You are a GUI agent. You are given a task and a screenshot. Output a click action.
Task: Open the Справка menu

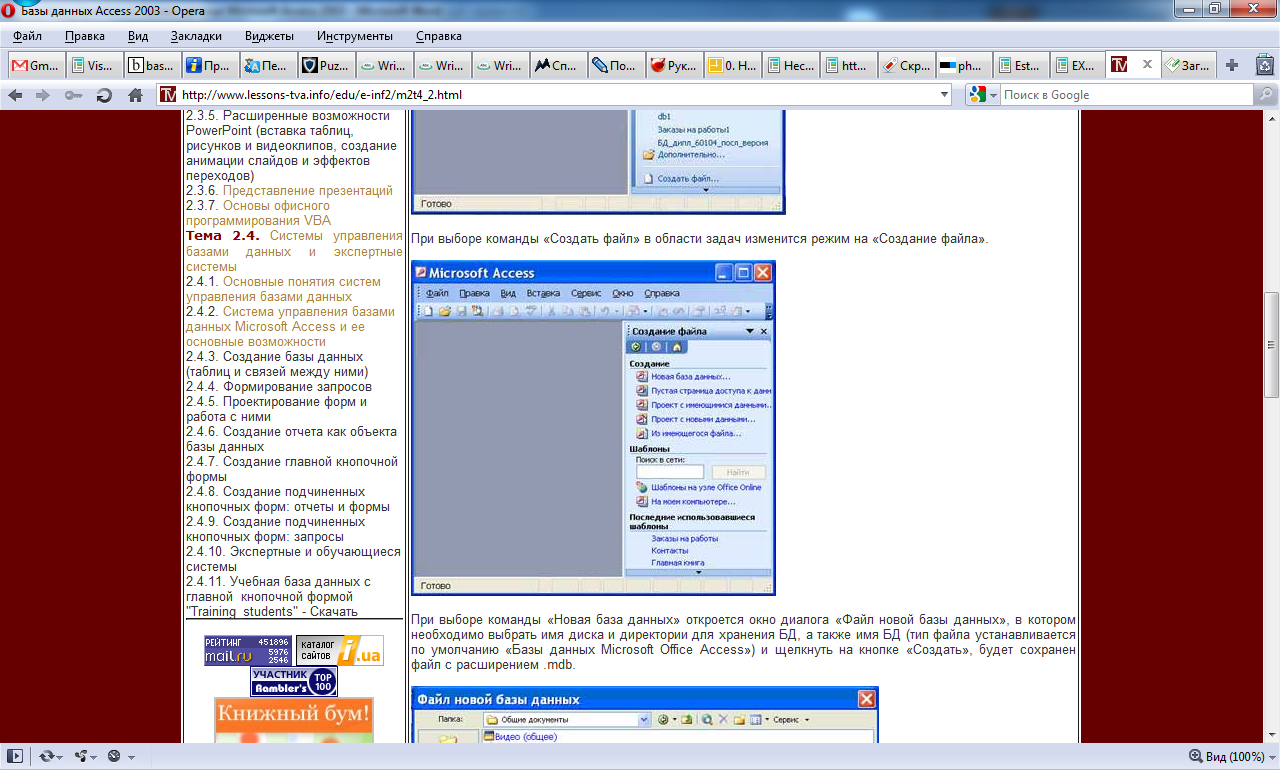438,36
